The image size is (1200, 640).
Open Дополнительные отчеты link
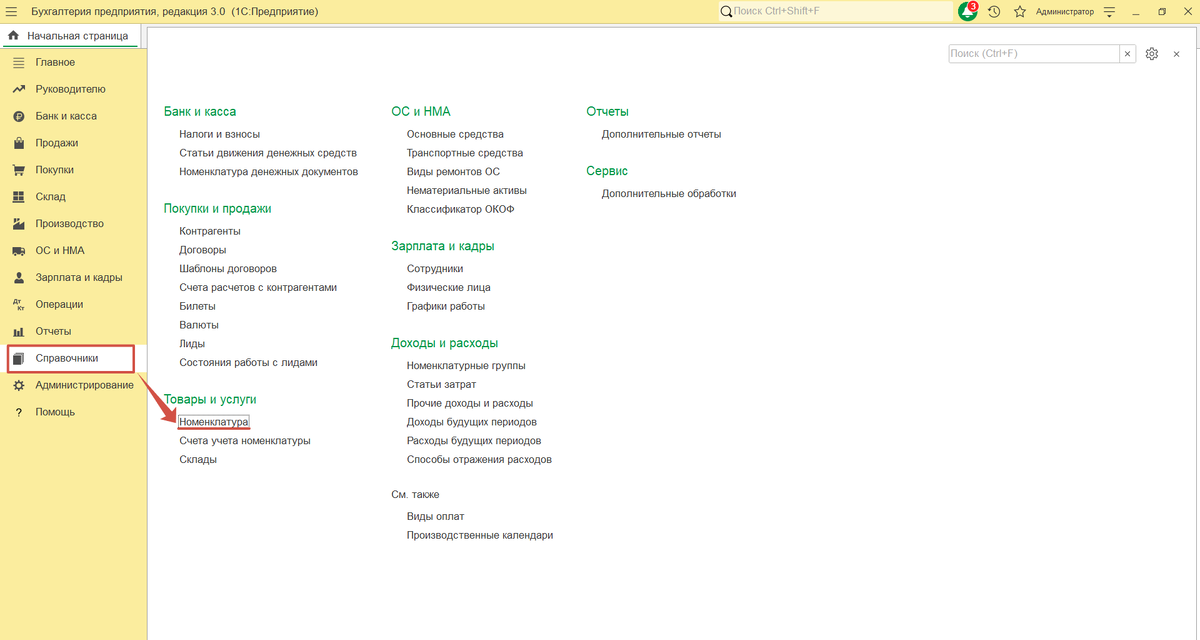click(661, 134)
